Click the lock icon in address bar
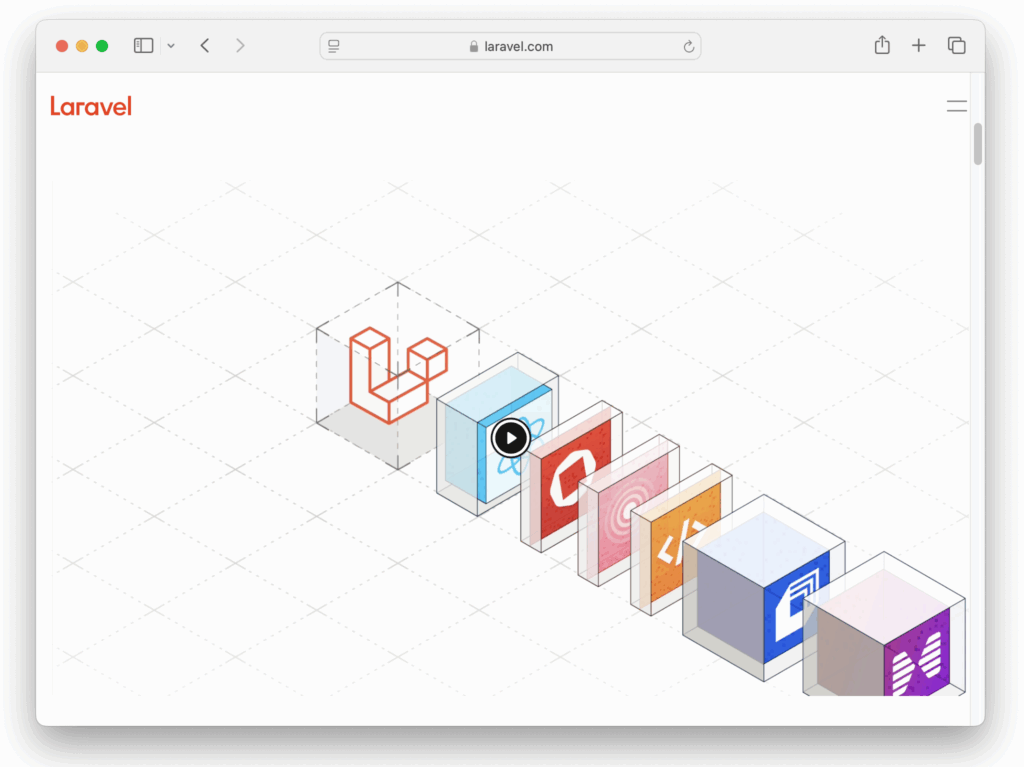The image size is (1024, 767). (x=473, y=46)
